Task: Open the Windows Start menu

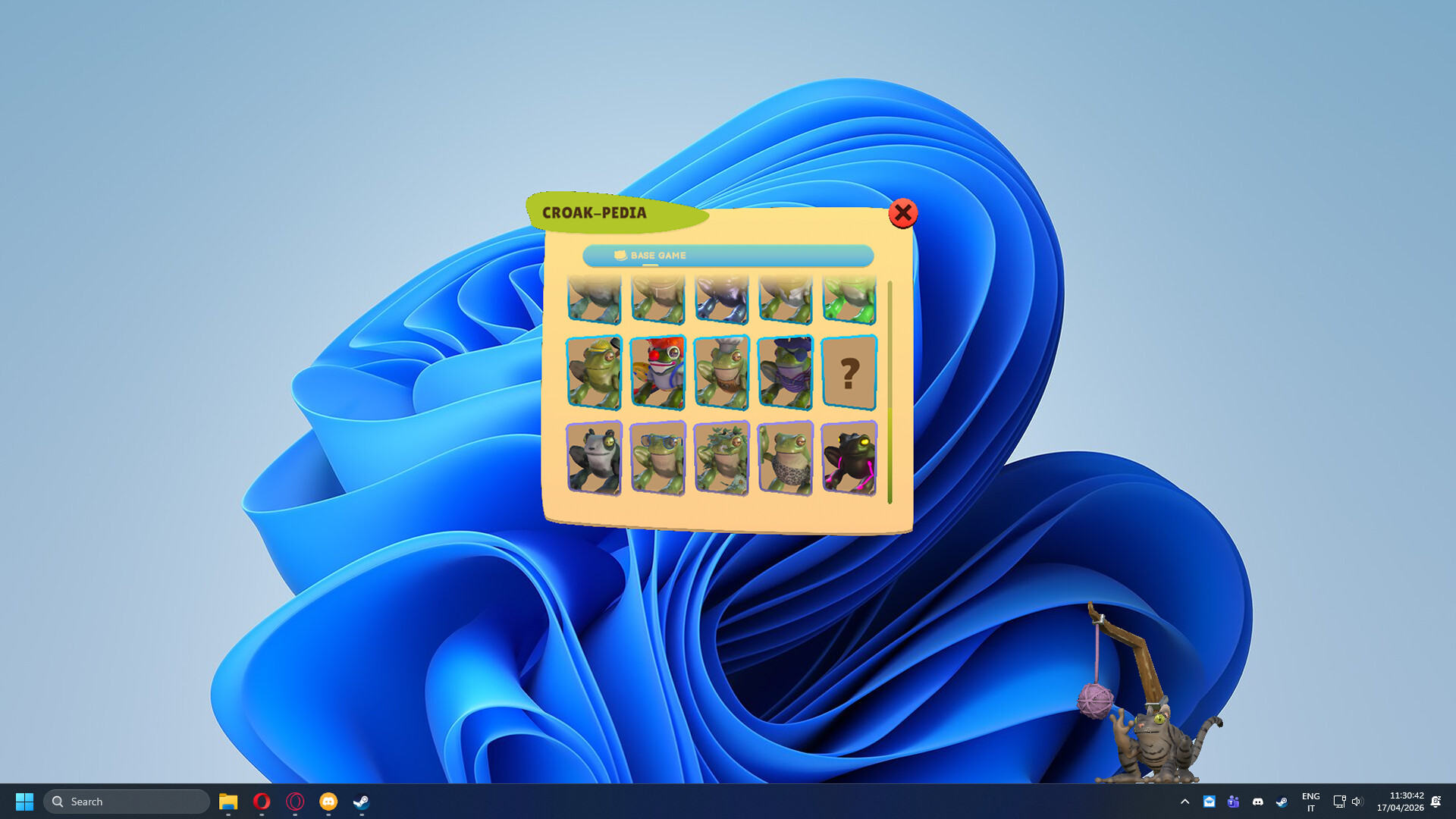Action: point(24,802)
